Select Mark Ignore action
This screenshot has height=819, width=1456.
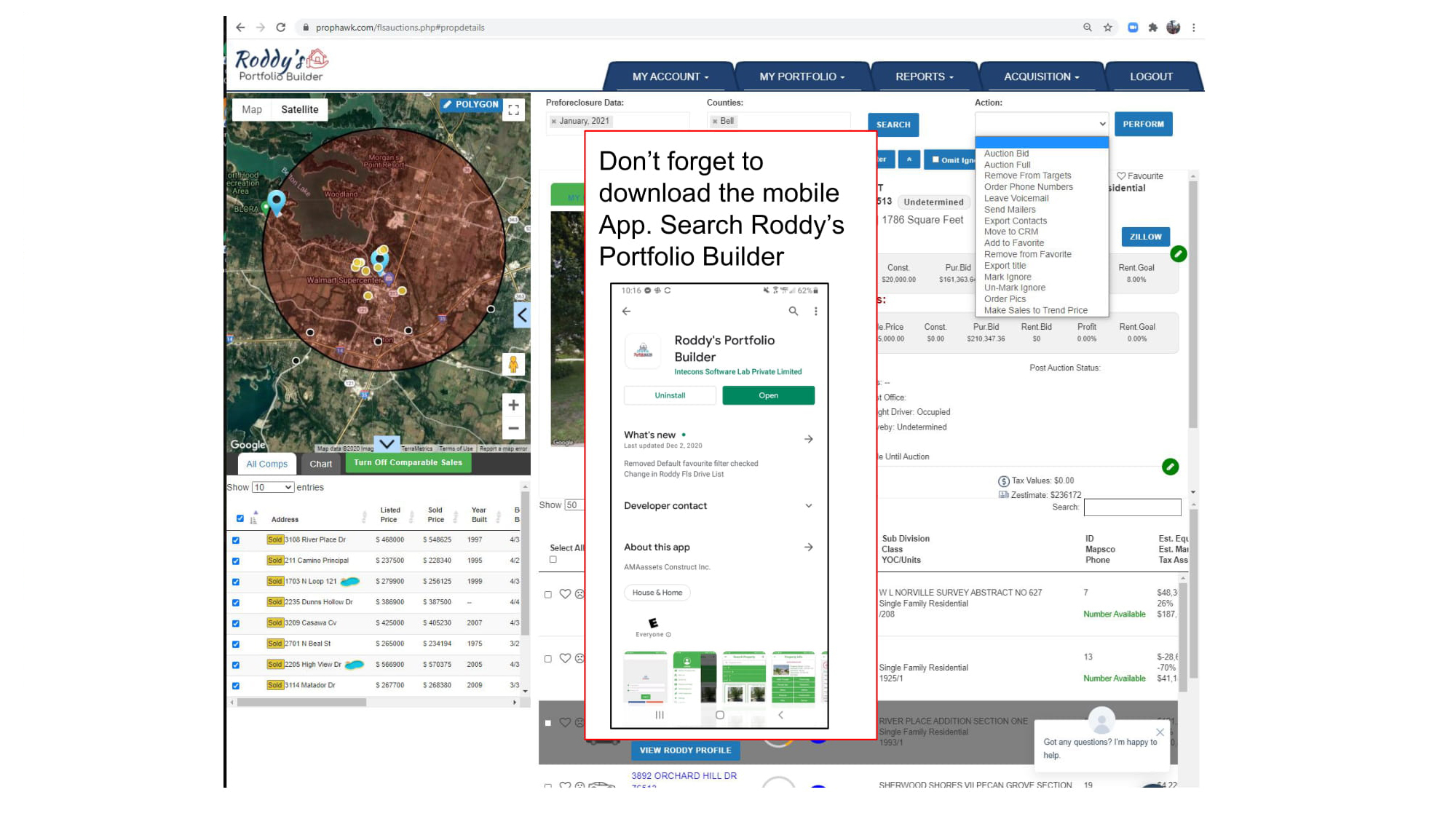[x=1008, y=277]
